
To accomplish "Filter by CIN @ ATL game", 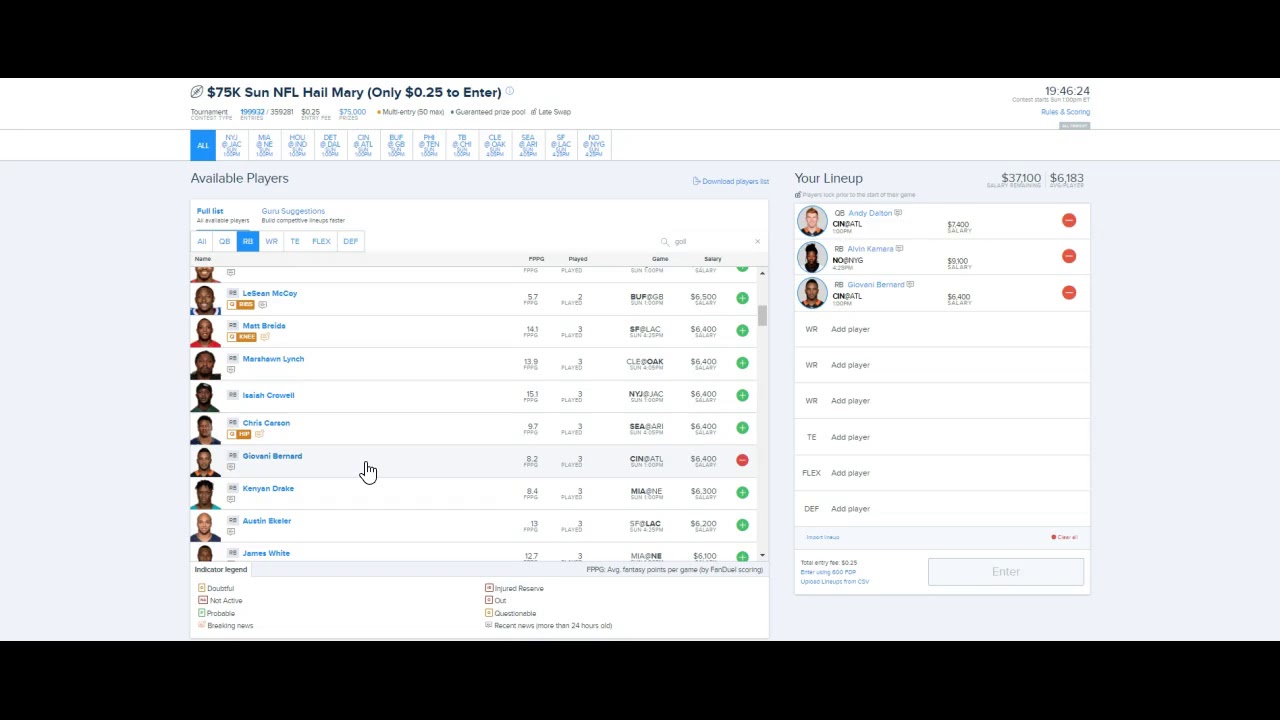I will 363,145.
